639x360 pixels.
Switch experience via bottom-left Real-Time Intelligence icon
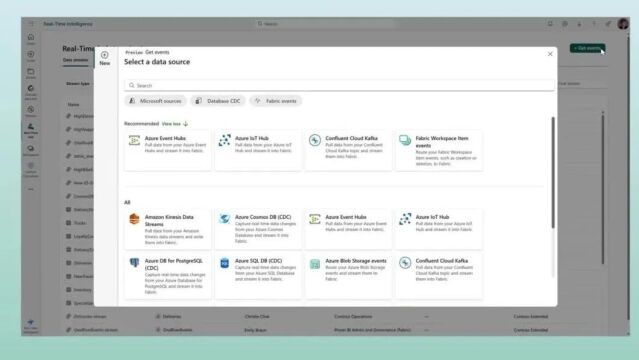click(x=31, y=327)
